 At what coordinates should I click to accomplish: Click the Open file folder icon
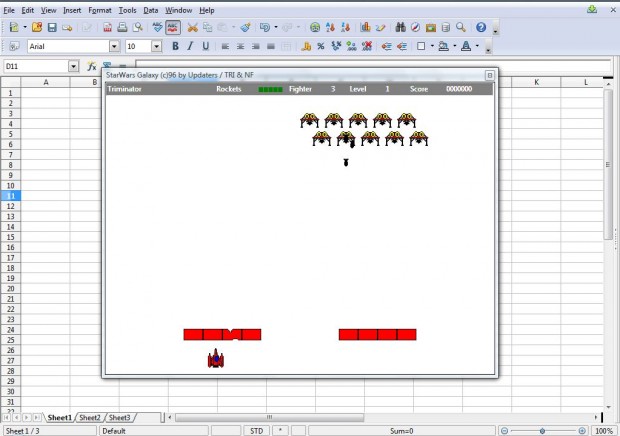[x=37, y=27]
